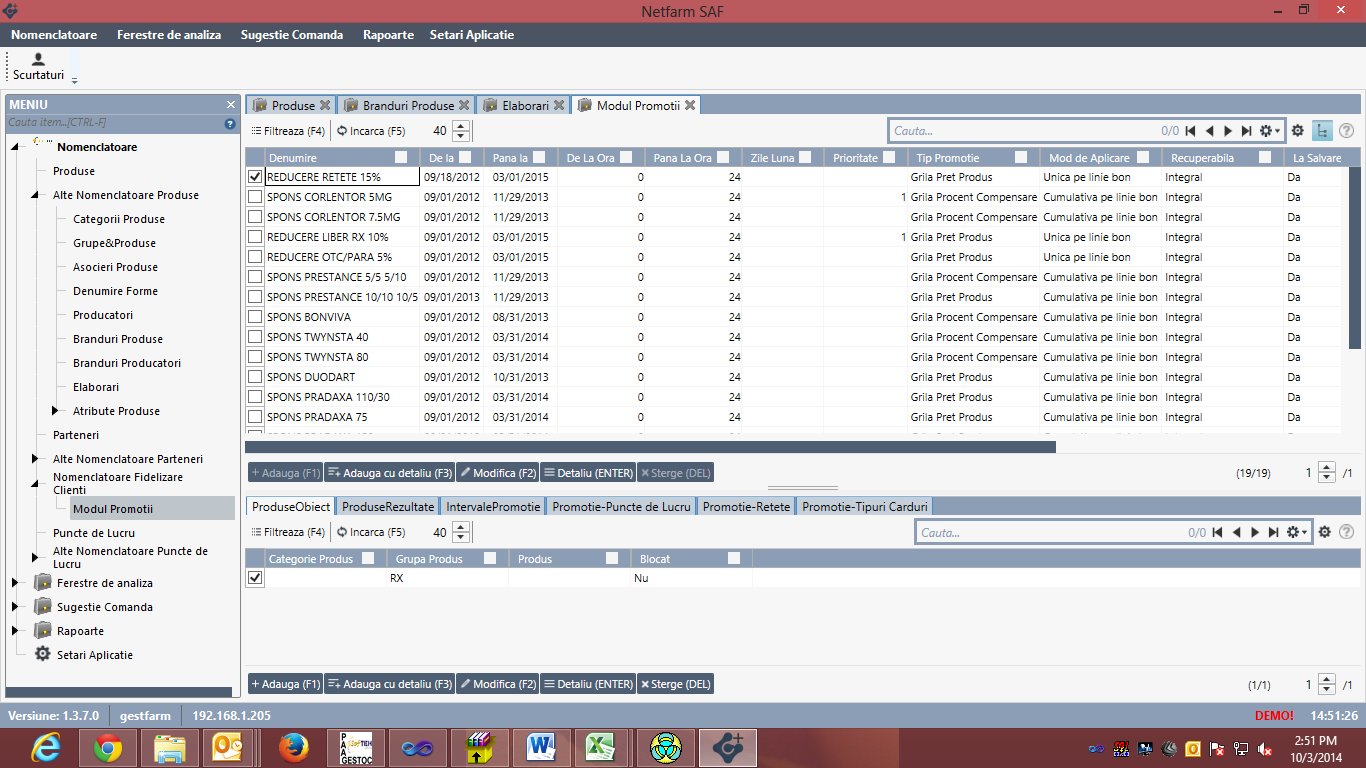This screenshot has height=768, width=1366.
Task: Open search options dropdown in bottom grid
Action: point(1298,533)
